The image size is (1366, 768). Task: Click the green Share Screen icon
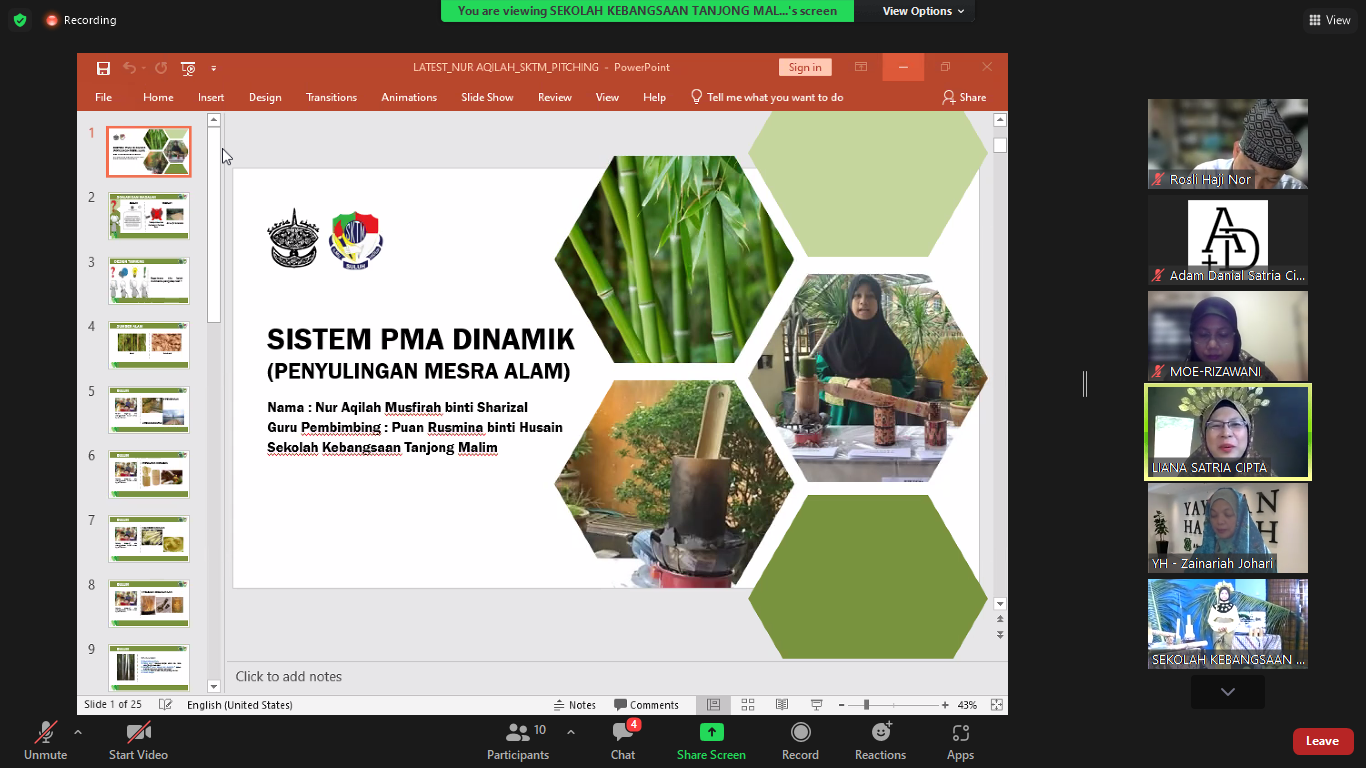[x=711, y=732]
